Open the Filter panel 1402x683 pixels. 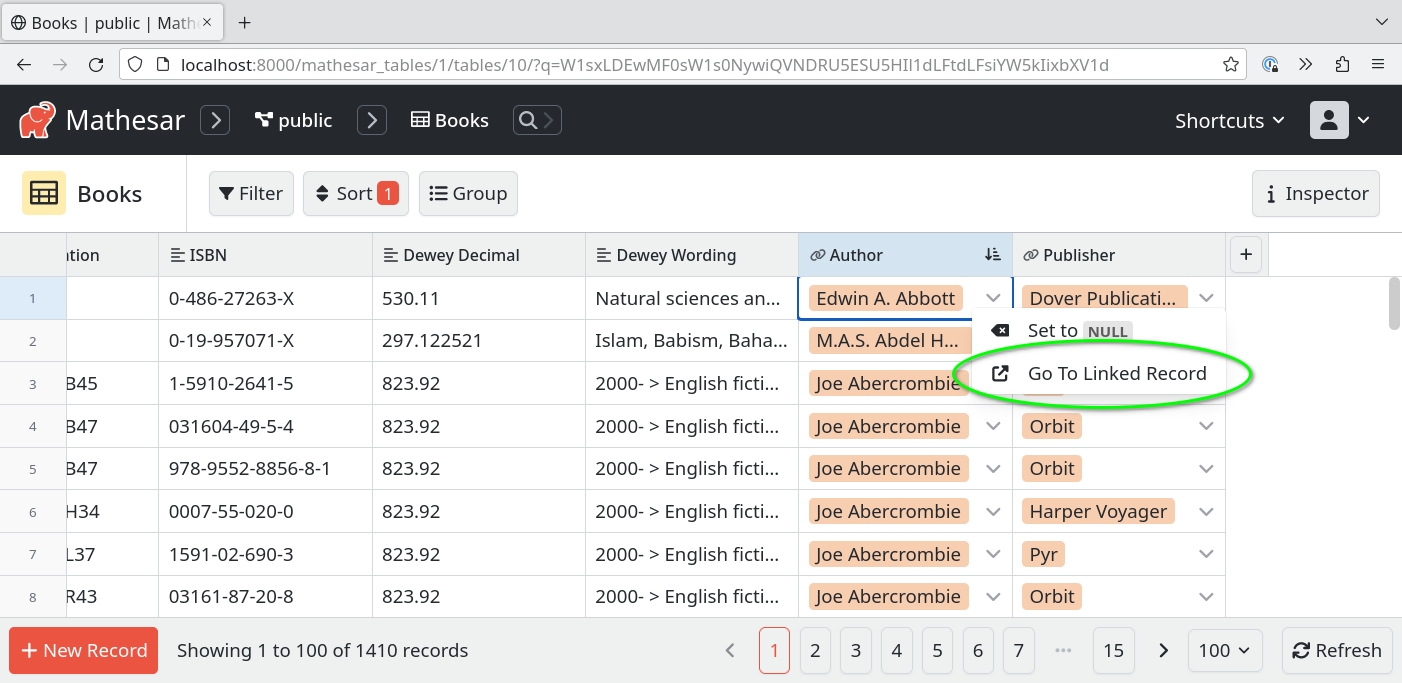[251, 193]
